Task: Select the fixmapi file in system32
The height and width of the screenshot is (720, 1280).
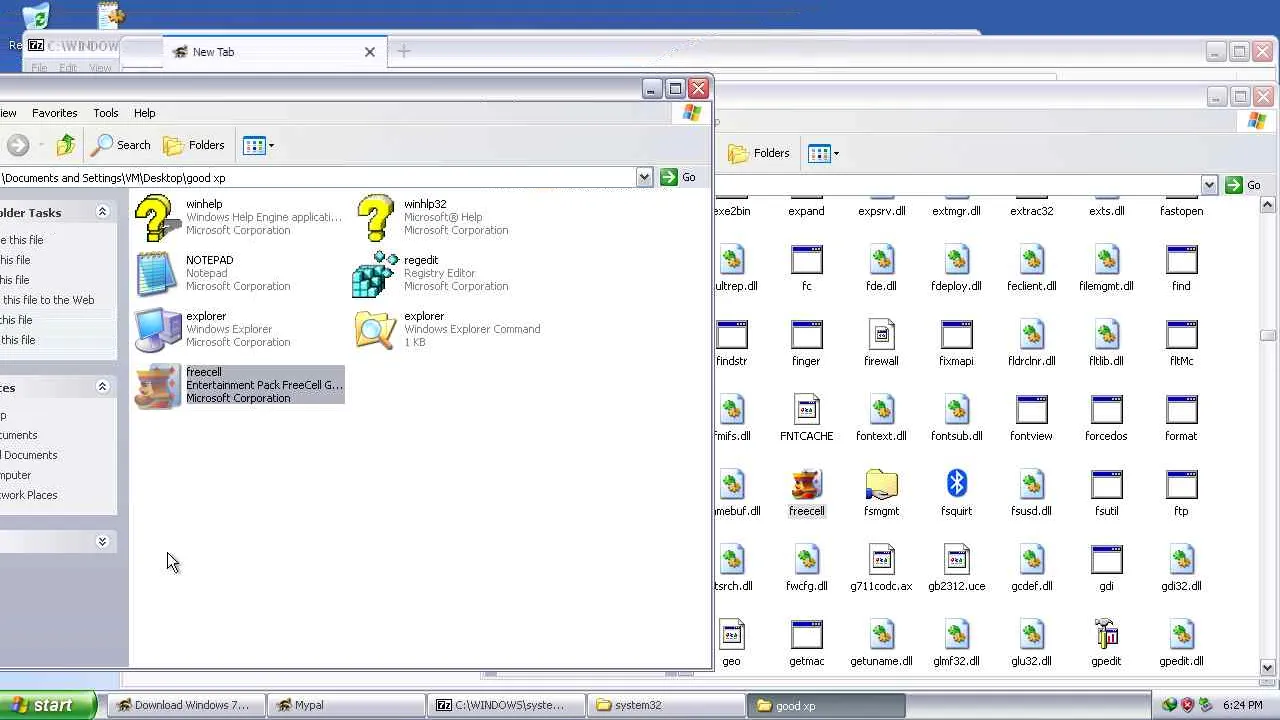Action: (956, 344)
